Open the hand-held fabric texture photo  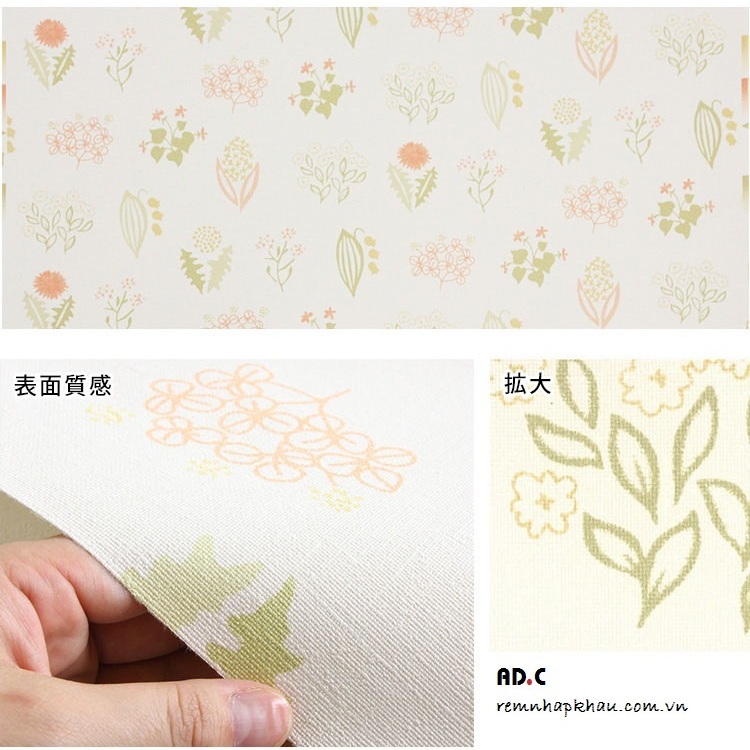tap(236, 553)
